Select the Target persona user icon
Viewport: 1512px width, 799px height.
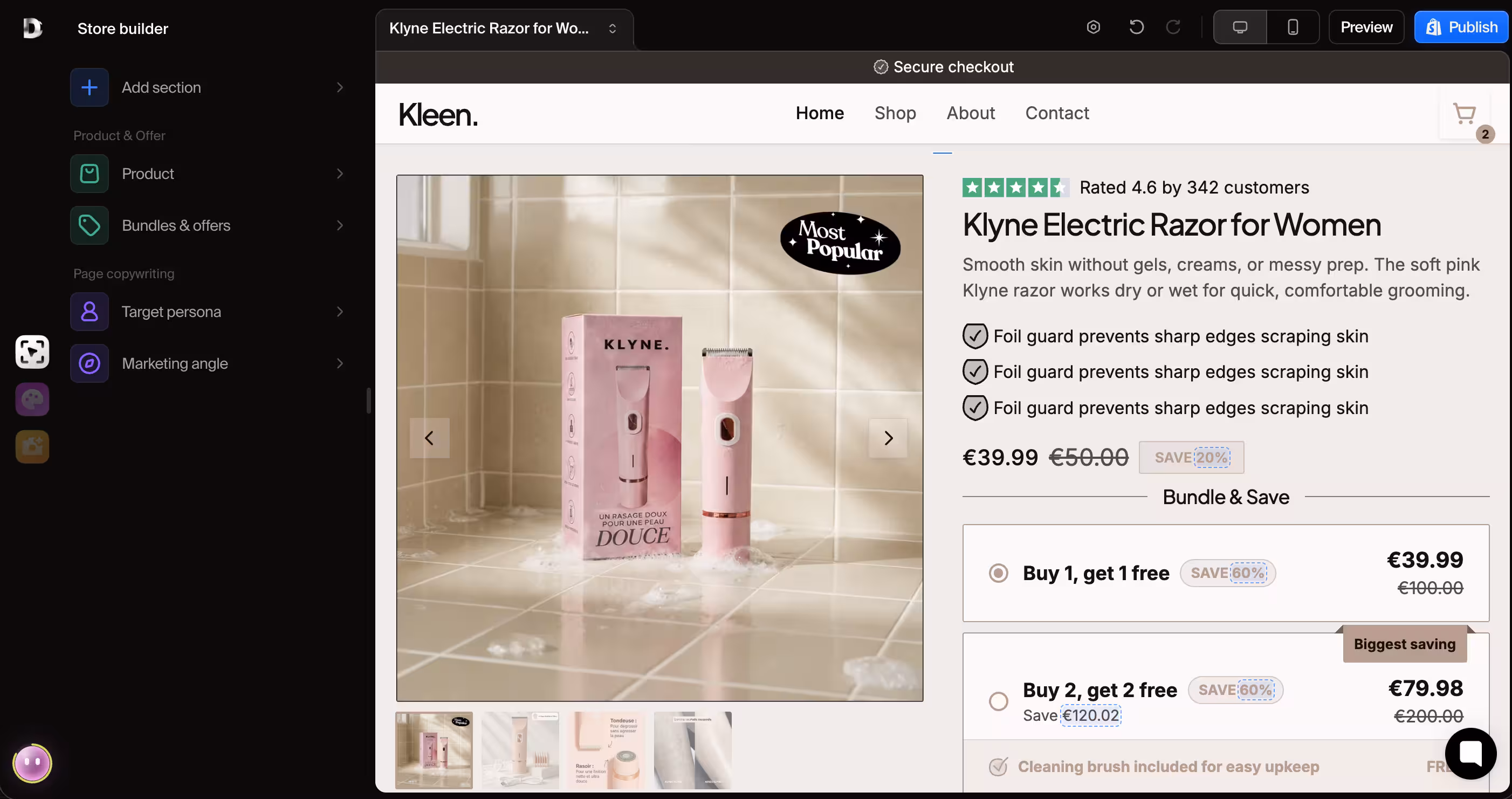click(89, 312)
